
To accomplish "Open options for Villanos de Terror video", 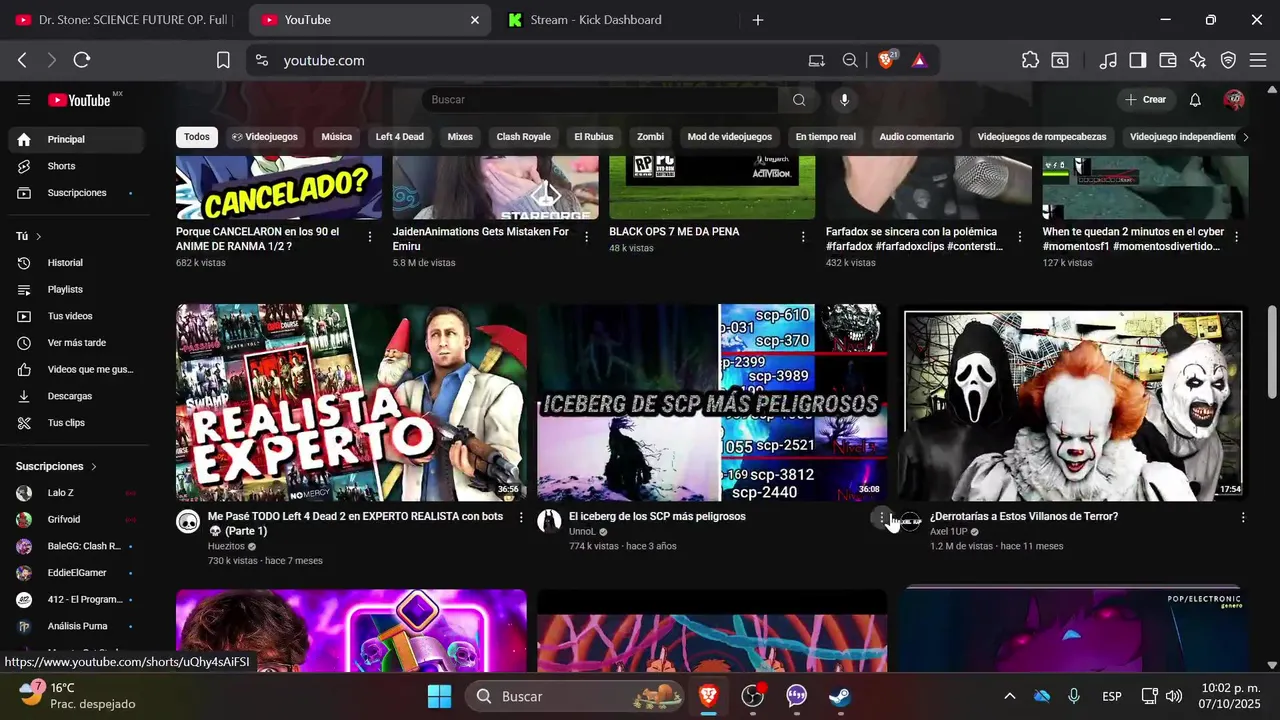I will [x=1243, y=517].
